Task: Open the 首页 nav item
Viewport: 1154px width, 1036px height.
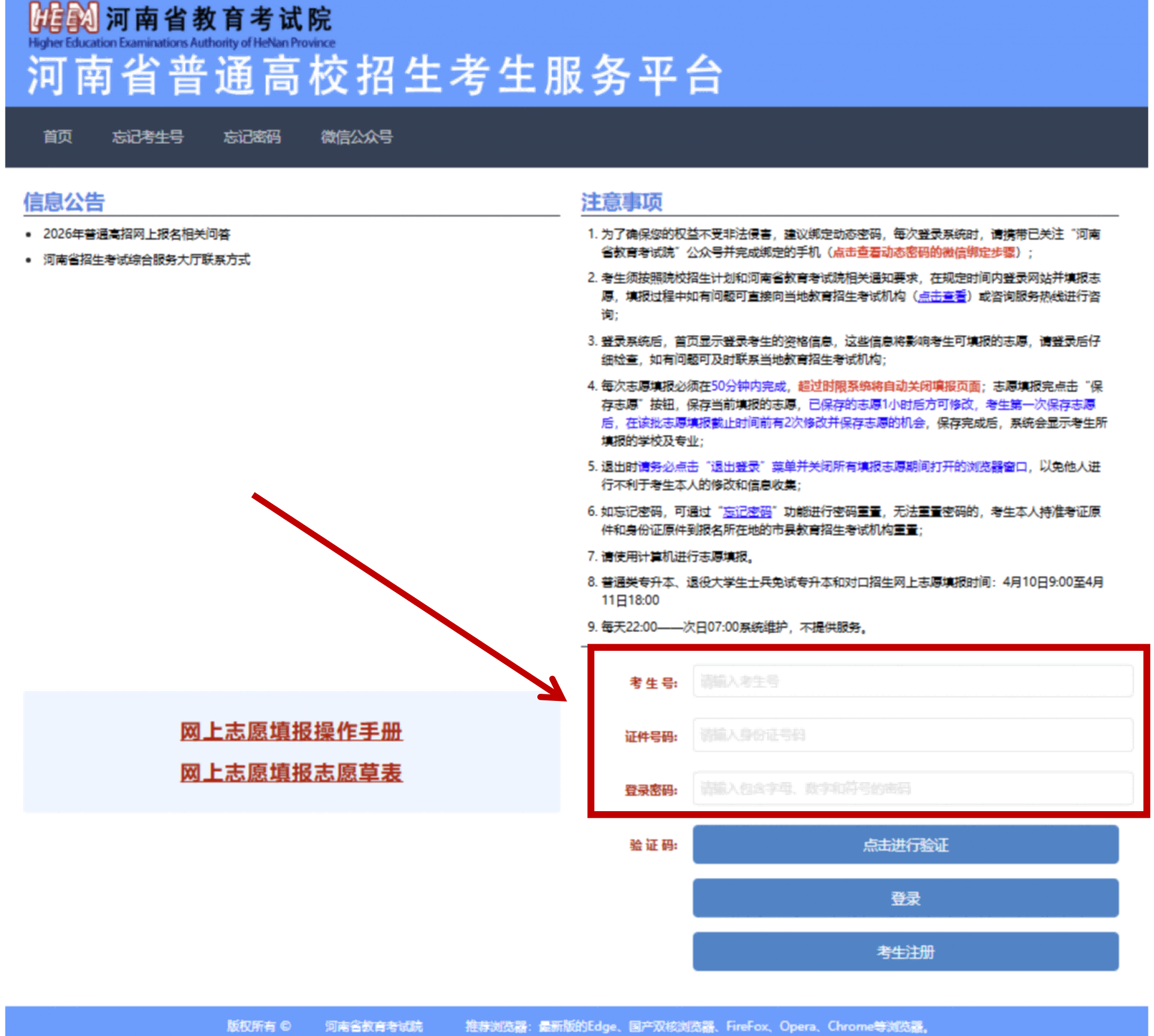Action: [57, 137]
